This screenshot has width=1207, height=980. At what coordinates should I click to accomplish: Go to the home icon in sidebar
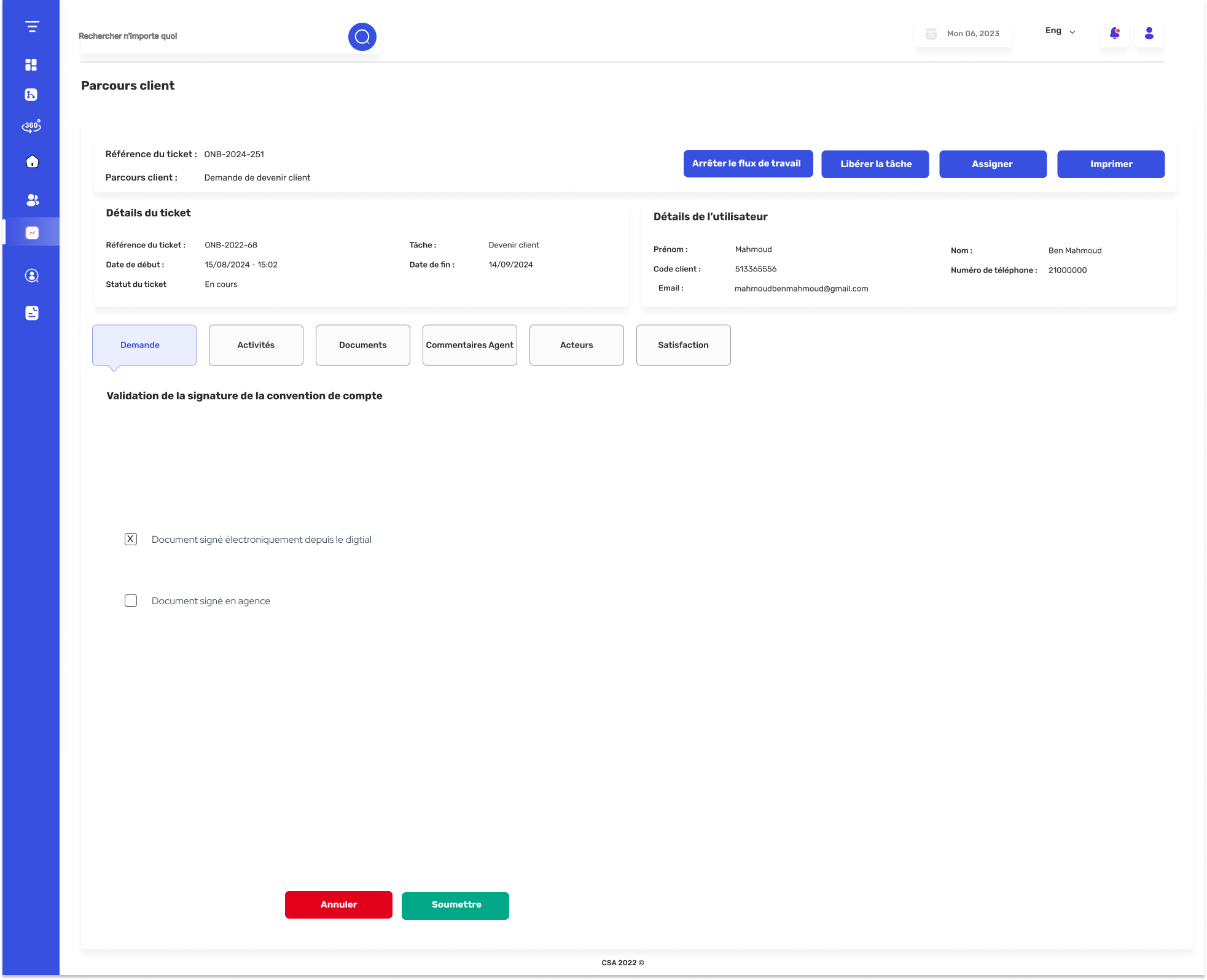pyautogui.click(x=32, y=161)
